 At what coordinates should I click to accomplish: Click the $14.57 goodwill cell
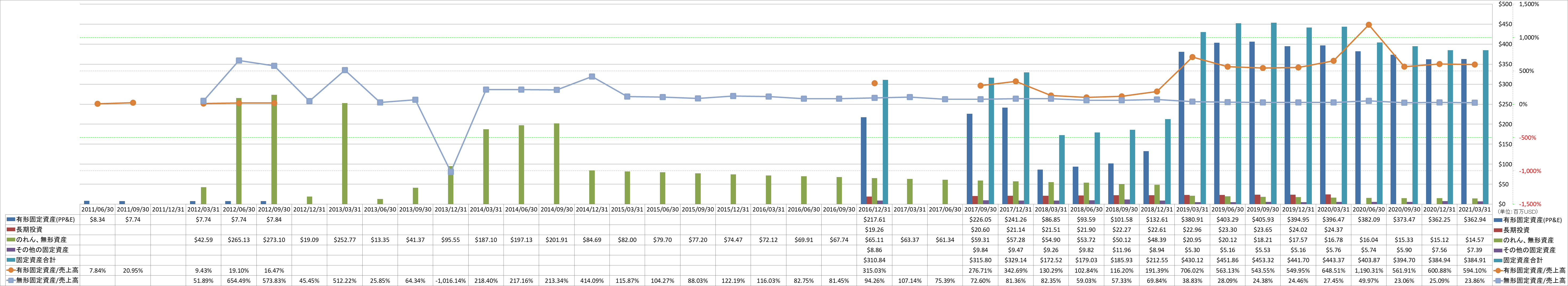[1475, 240]
